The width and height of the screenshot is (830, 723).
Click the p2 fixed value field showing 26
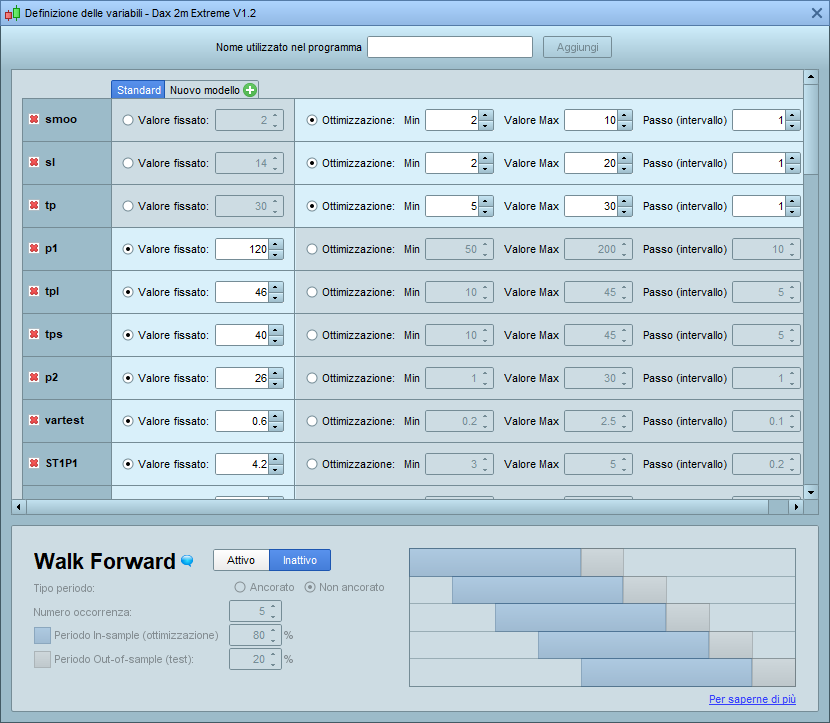pyautogui.click(x=242, y=378)
